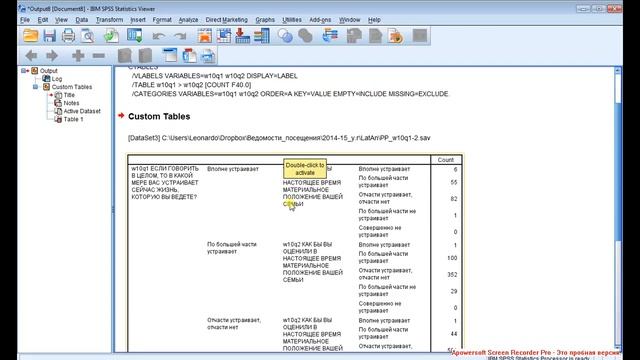
Task: Click the count cell showing 29
Action: click(453, 291)
